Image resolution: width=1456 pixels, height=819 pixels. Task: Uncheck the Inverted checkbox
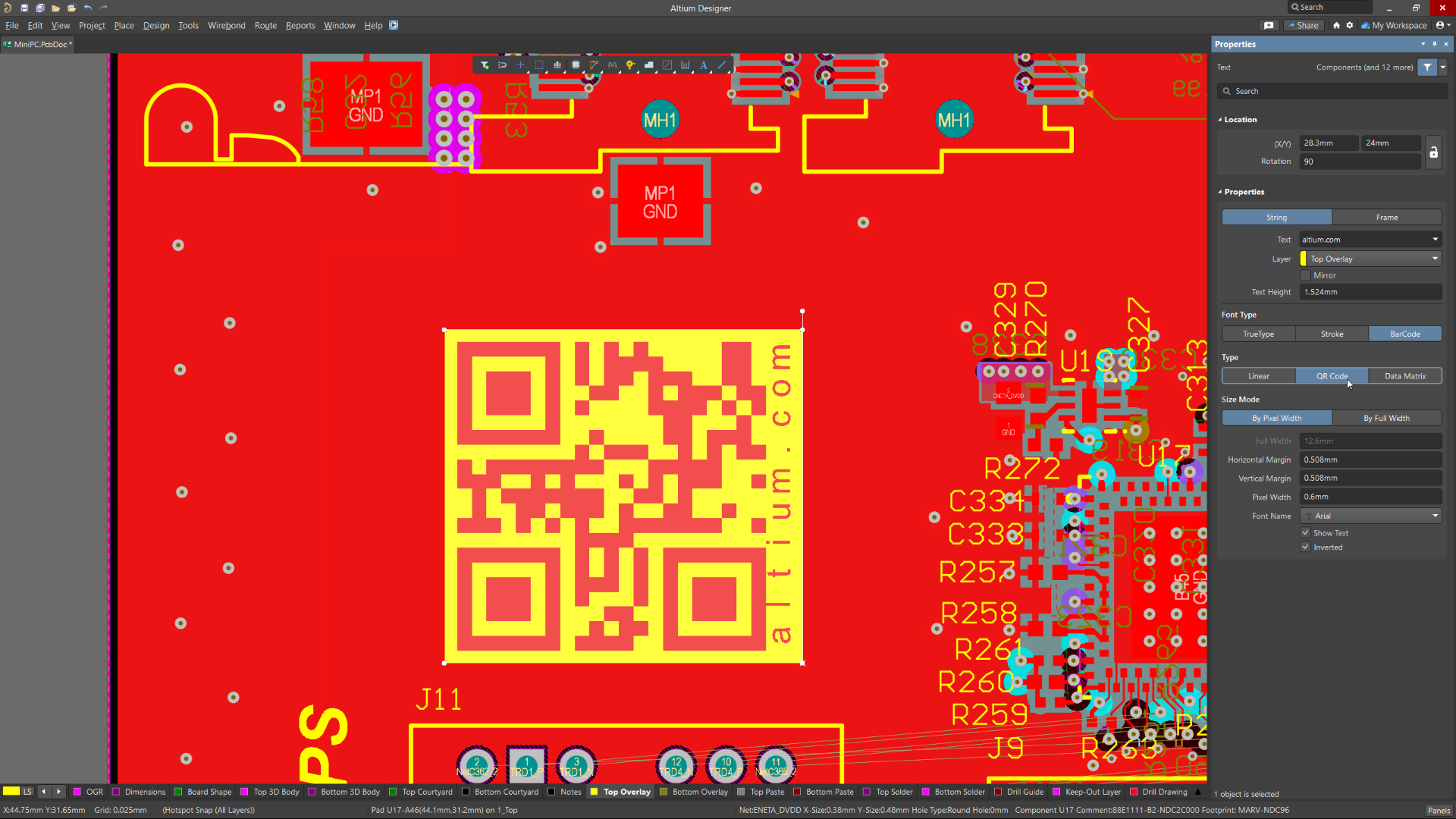tap(1305, 548)
